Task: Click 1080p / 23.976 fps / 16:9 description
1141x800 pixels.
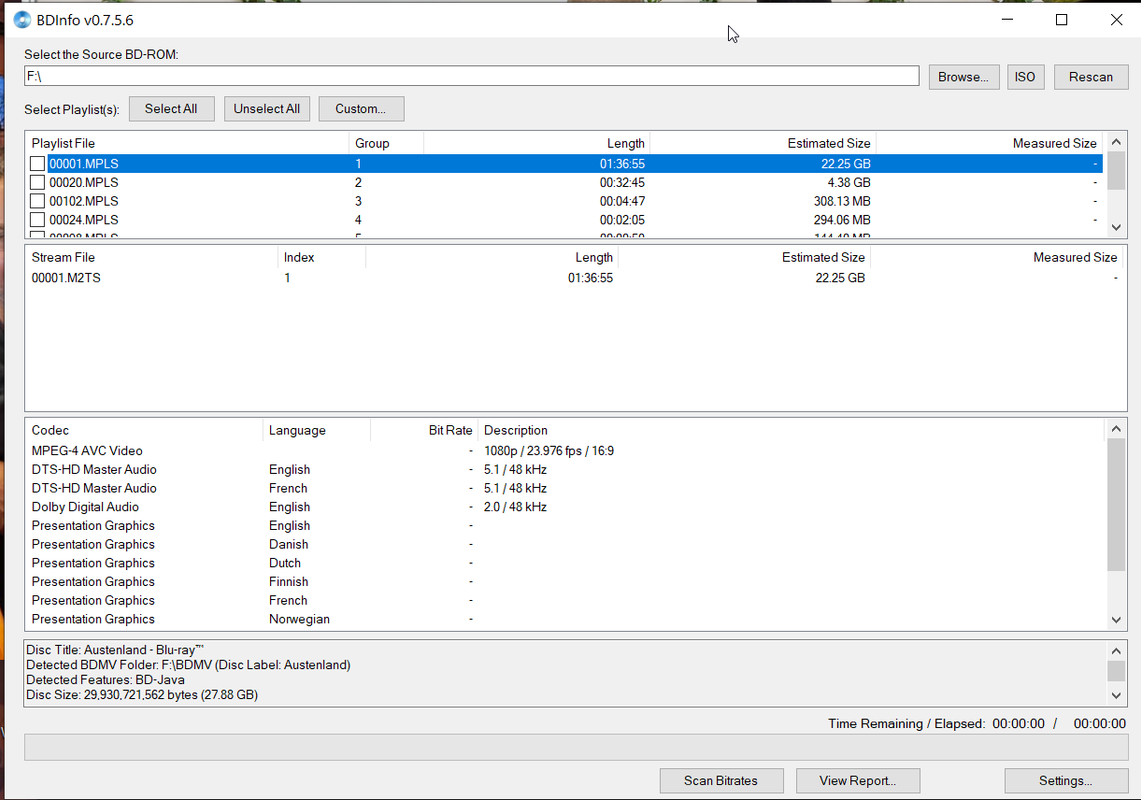Action: (549, 451)
